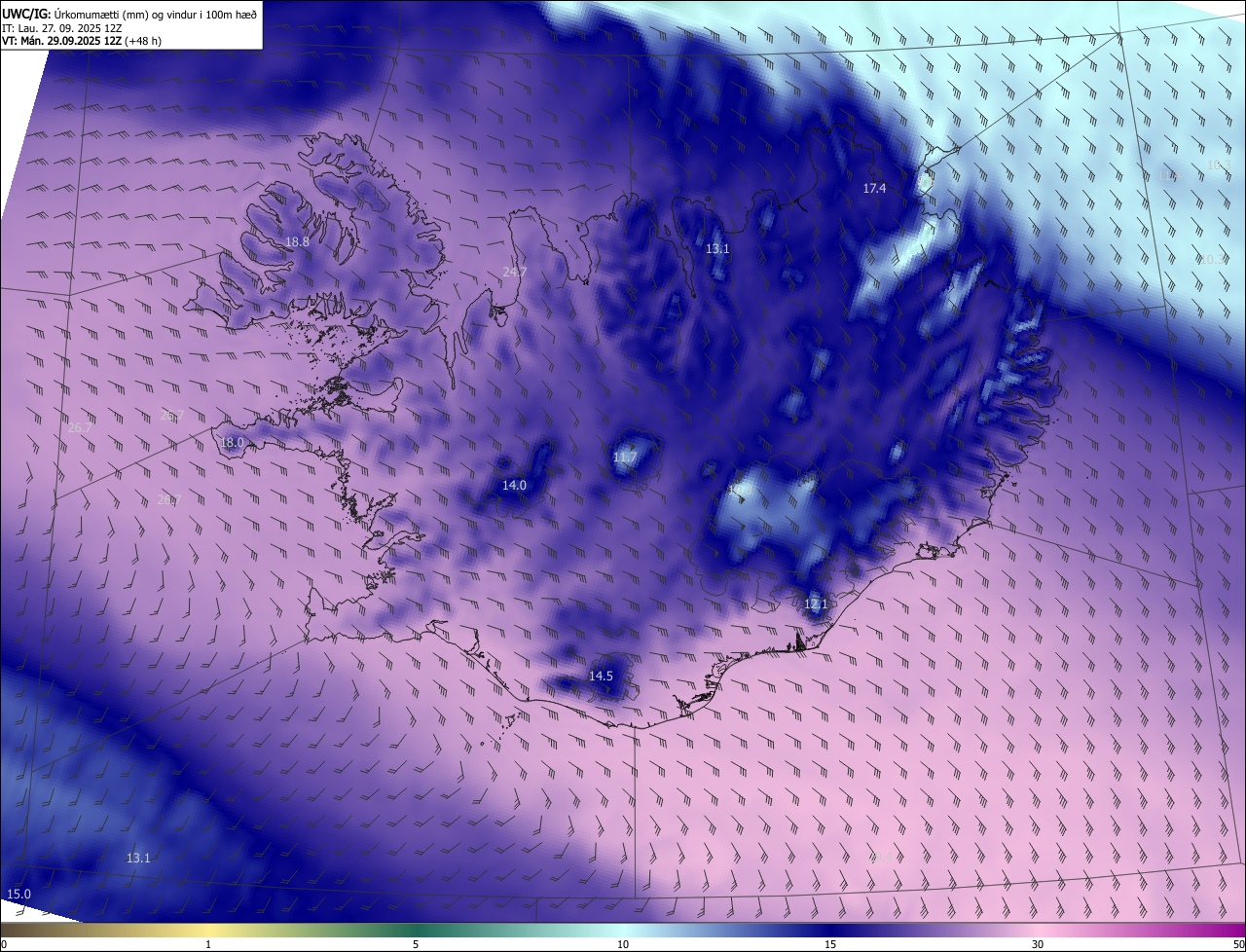Click the 15.0 value label over the ocean
1246x952 pixels.
[18, 894]
